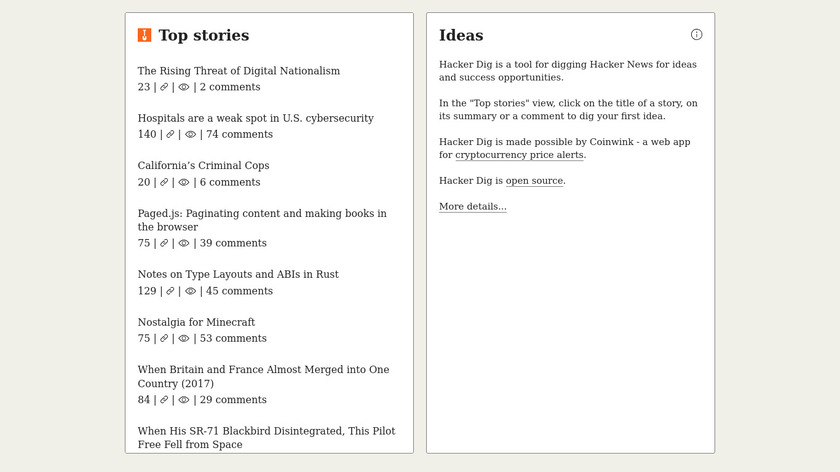Open the SR-71 Blackbird story title

(266, 437)
